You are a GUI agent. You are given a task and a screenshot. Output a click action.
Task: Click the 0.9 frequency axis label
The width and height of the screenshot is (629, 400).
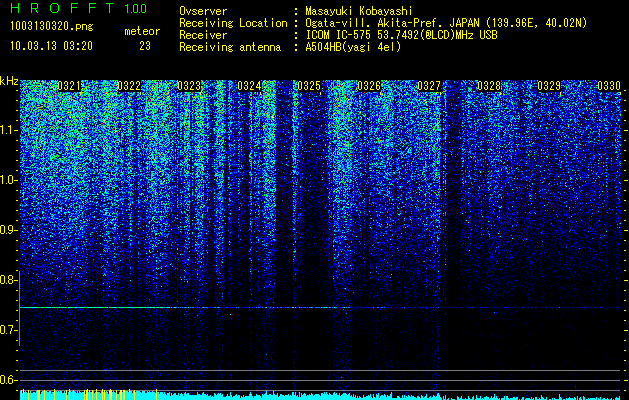[x=8, y=230]
